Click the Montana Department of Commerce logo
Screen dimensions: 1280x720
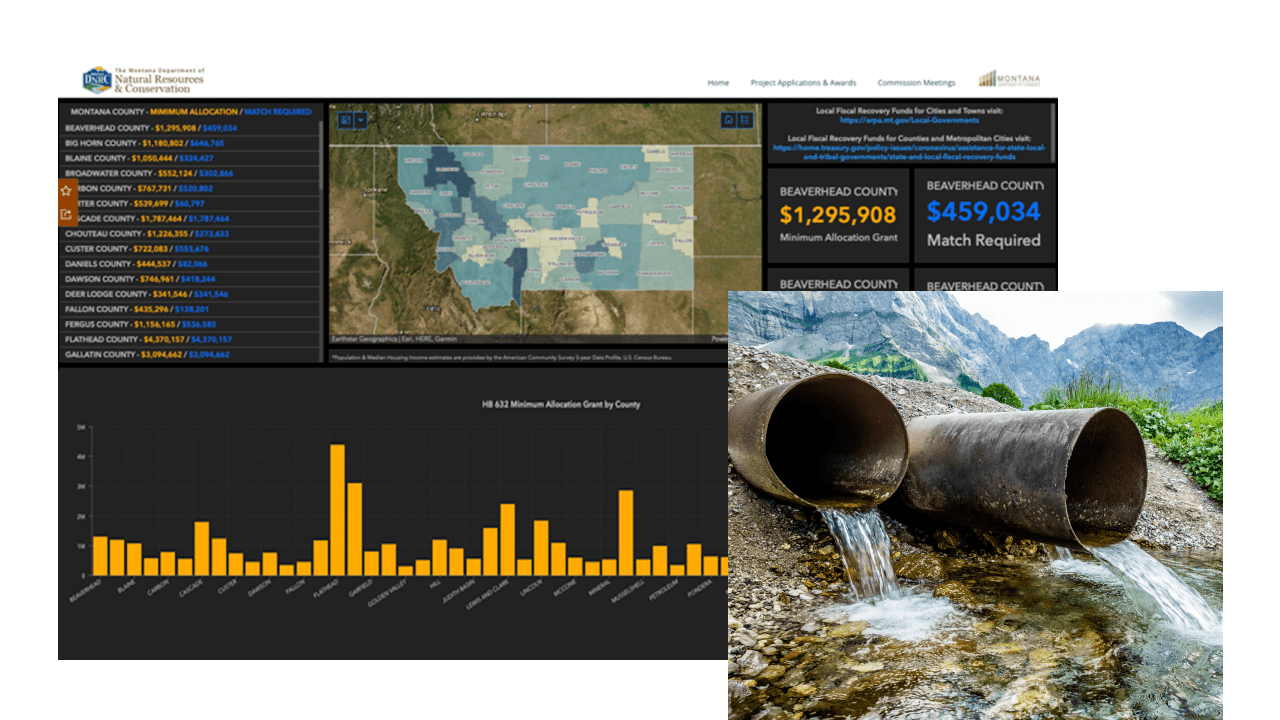[x=1010, y=80]
